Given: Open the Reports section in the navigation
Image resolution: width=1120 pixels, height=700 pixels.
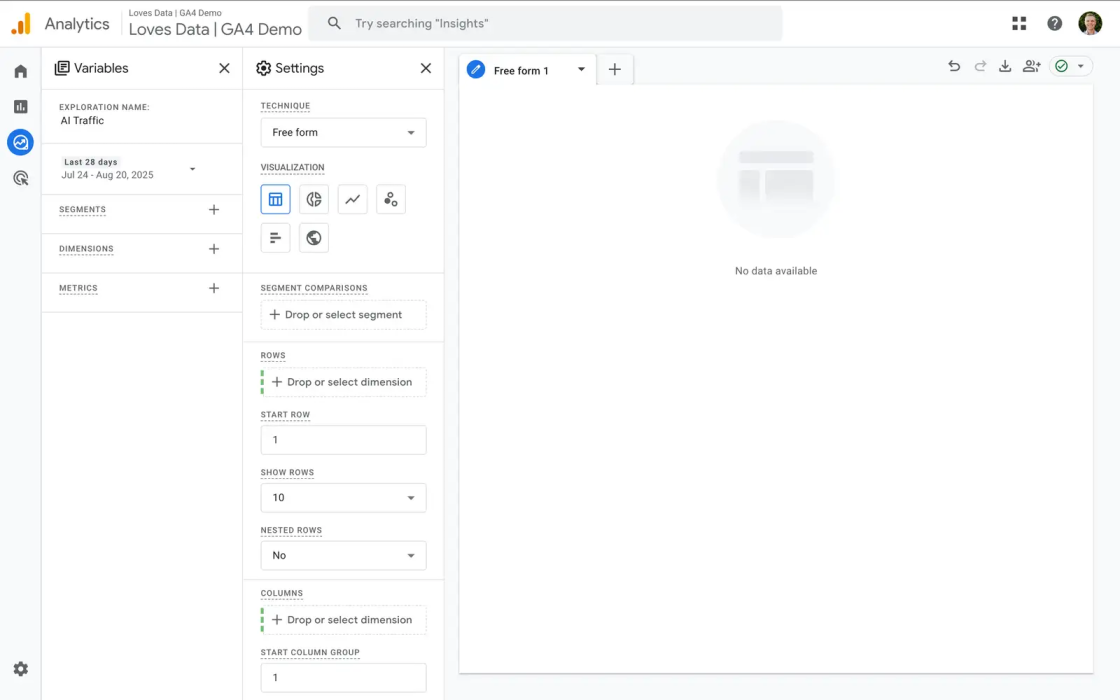Looking at the screenshot, I should point(20,106).
